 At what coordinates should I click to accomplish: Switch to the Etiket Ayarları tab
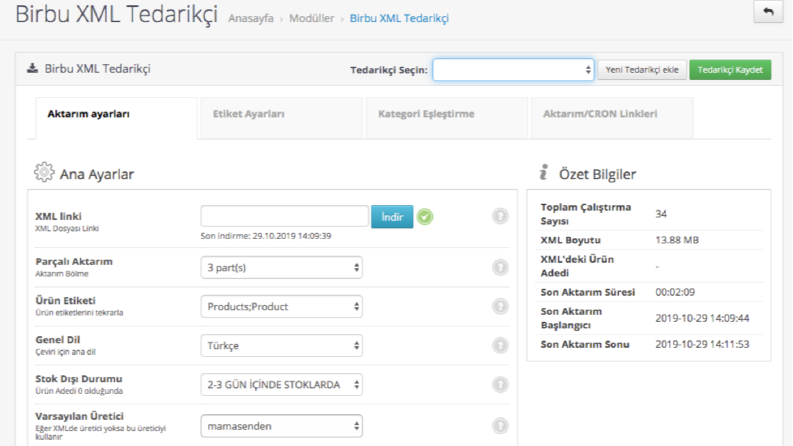(281, 117)
